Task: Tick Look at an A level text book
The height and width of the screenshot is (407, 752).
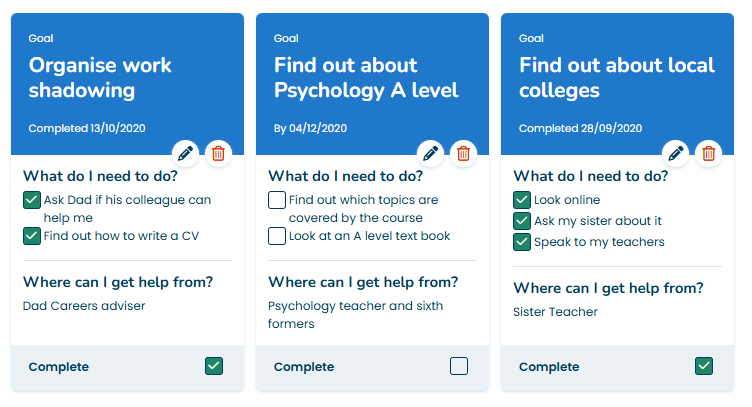Action: point(277,236)
